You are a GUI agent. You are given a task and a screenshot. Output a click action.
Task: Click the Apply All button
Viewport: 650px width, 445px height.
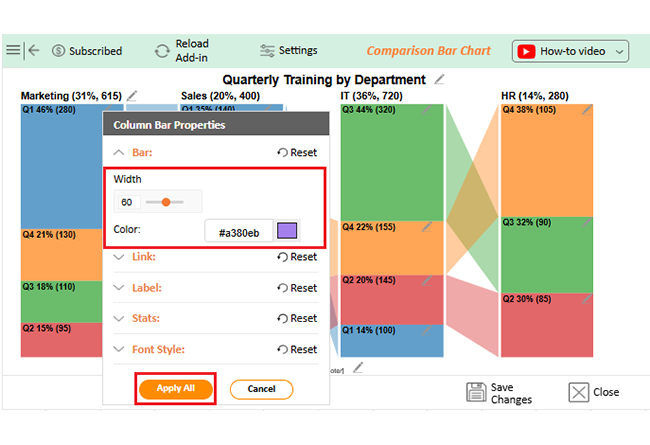click(175, 389)
